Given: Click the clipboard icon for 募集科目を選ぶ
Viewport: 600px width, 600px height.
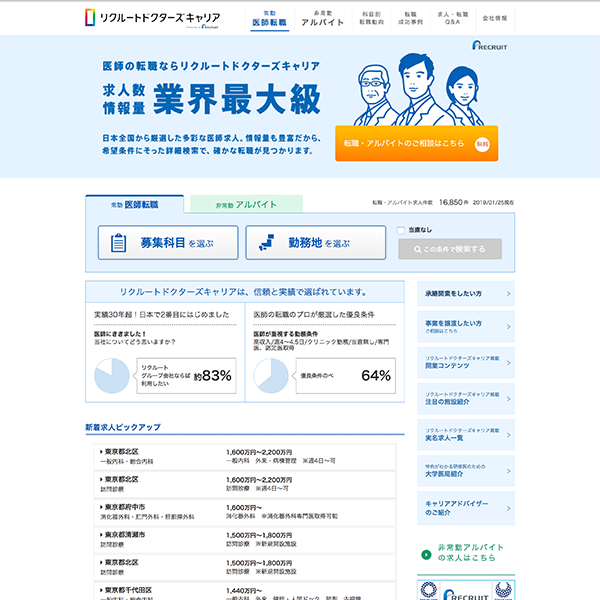Looking at the screenshot, I should pos(118,243).
